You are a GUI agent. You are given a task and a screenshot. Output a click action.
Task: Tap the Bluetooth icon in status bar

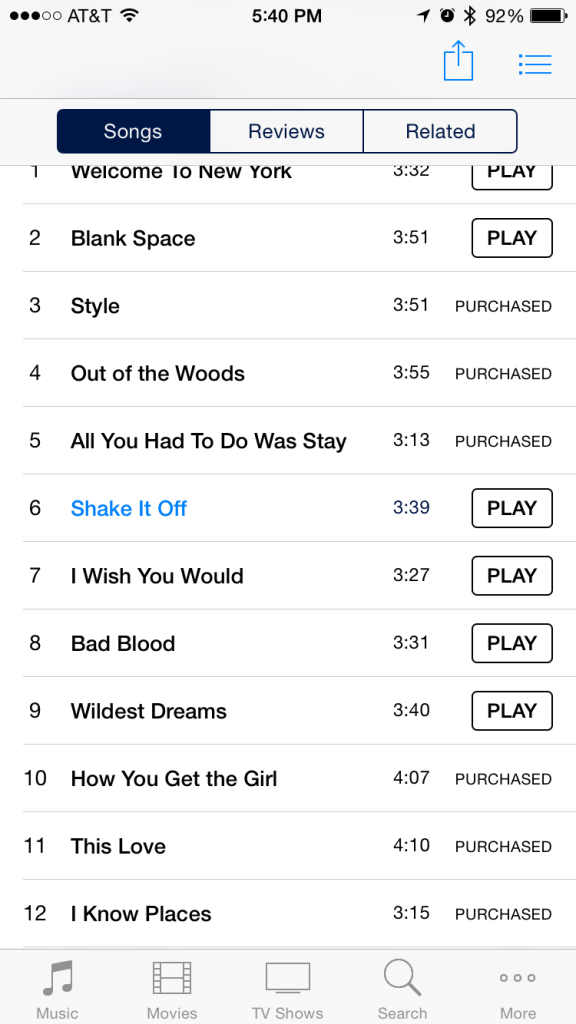[469, 16]
